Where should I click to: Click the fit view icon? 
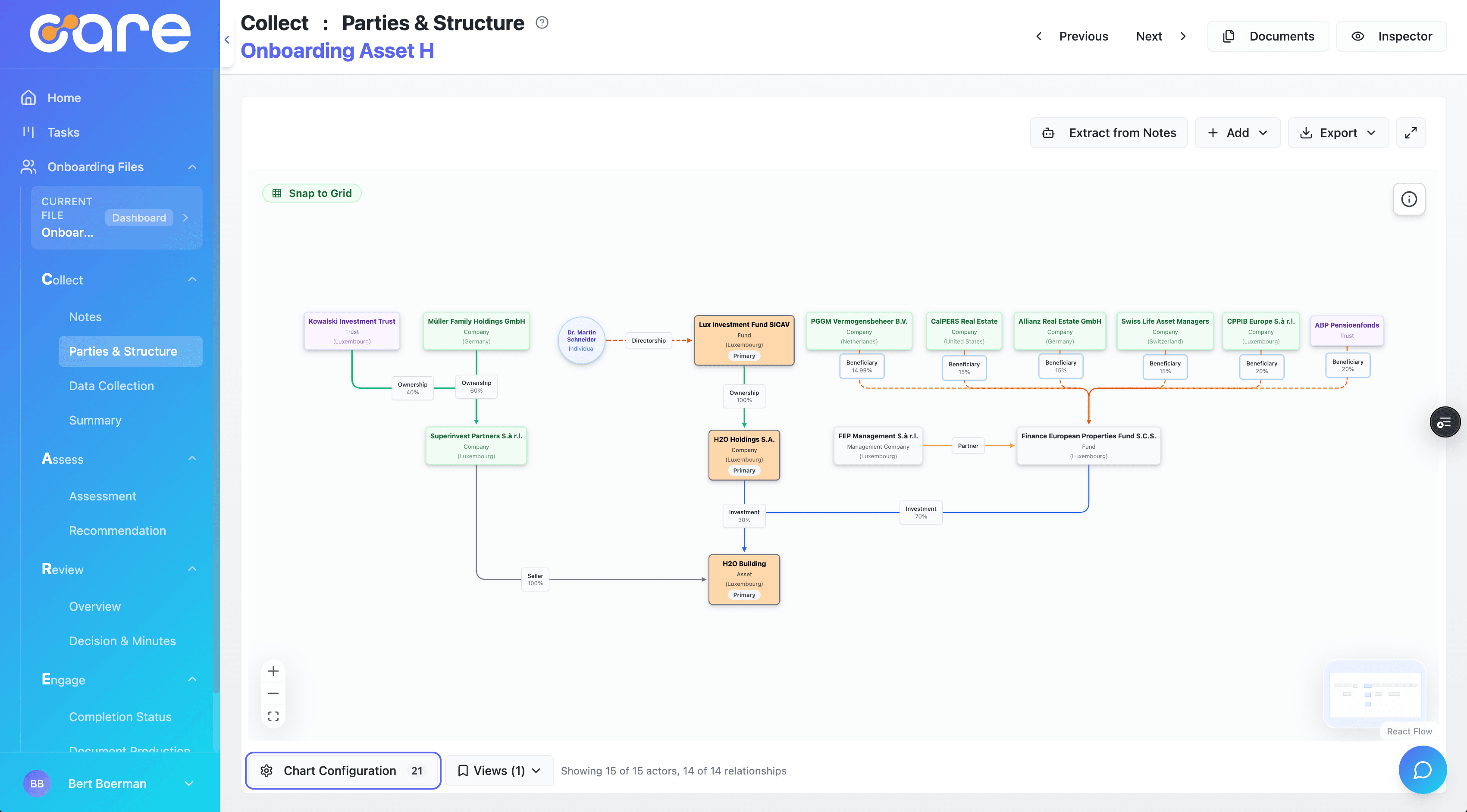tap(273, 716)
